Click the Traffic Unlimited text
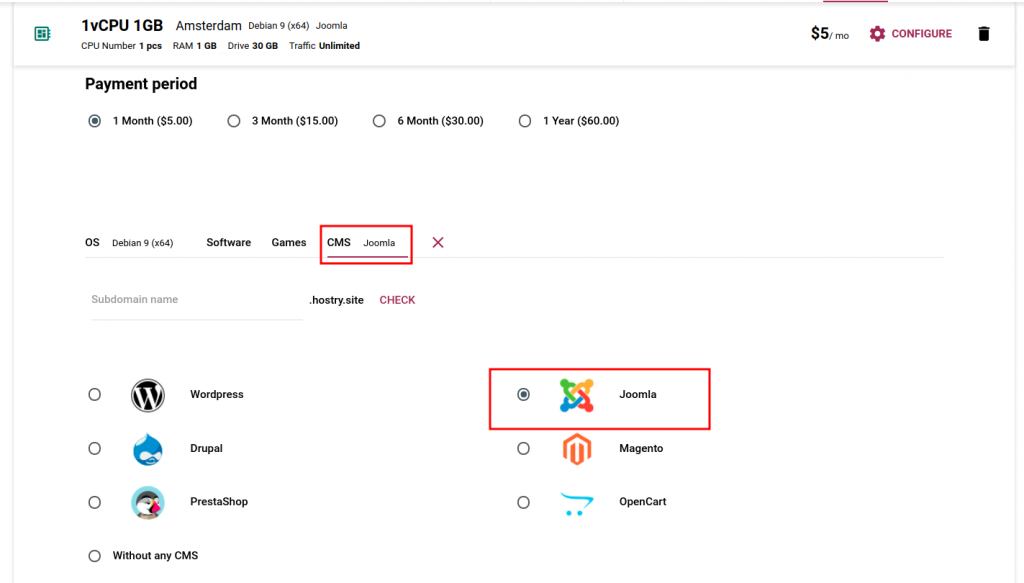The height and width of the screenshot is (583, 1024). tap(325, 46)
